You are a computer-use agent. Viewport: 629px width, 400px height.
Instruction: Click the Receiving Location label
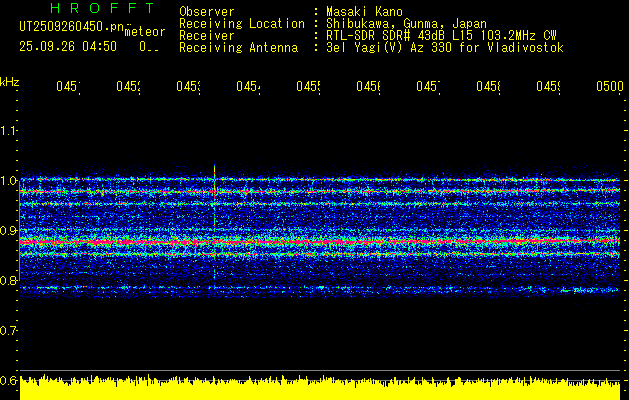(242, 24)
